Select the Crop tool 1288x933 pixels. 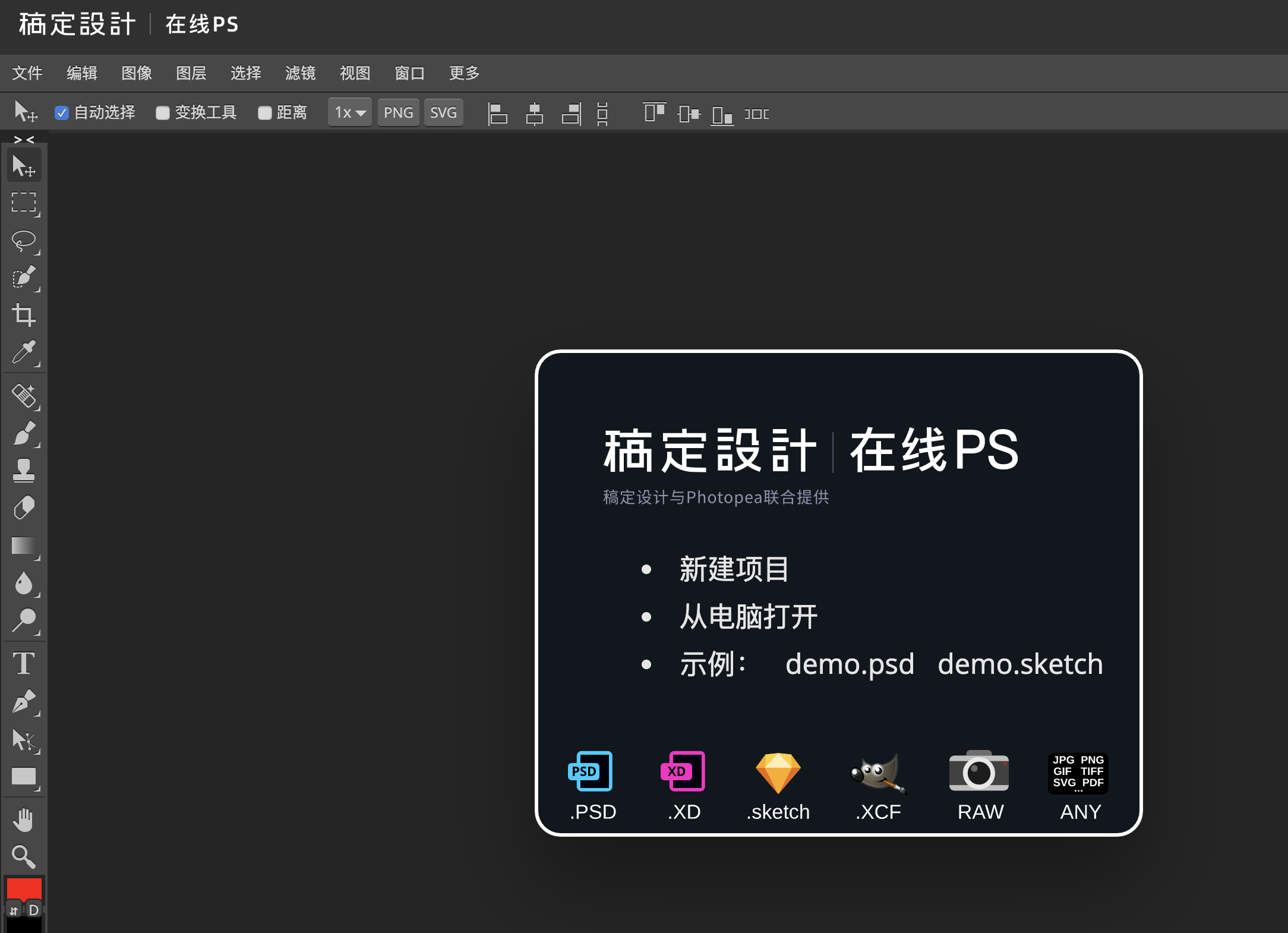tap(24, 315)
